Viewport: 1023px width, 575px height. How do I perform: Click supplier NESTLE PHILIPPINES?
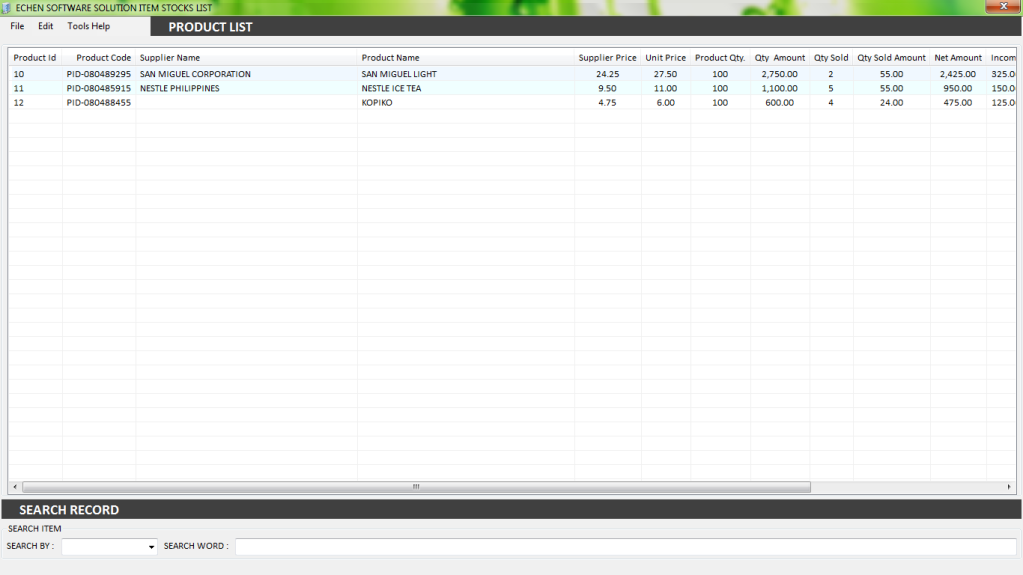point(179,89)
